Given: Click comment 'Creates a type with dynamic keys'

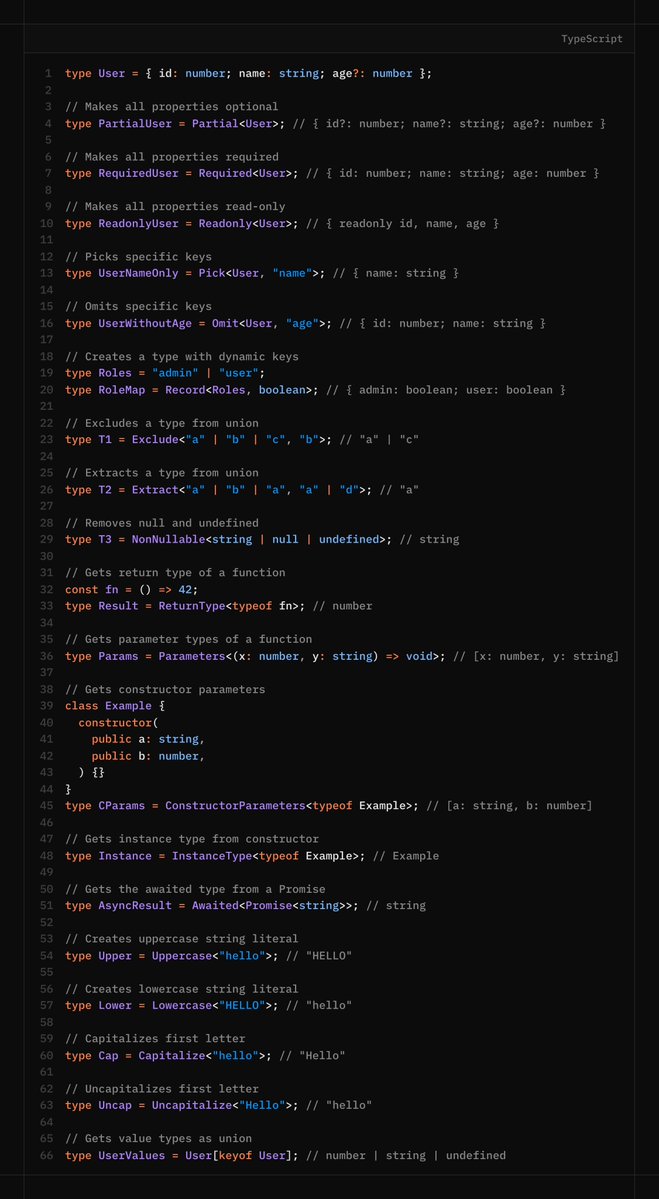Looking at the screenshot, I should [x=182, y=356].
